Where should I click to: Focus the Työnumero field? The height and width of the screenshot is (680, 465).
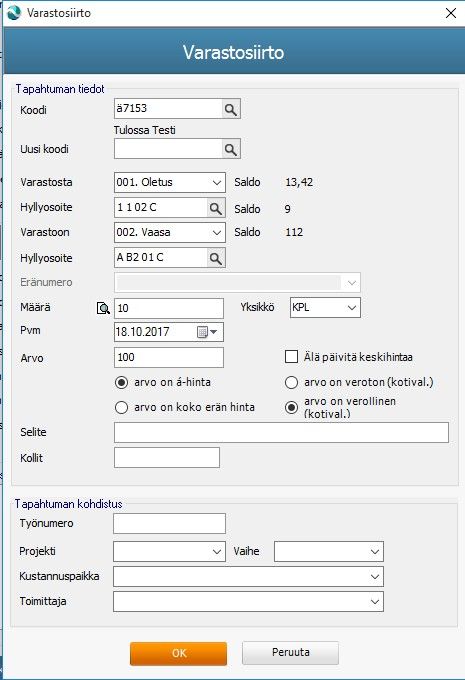169,523
